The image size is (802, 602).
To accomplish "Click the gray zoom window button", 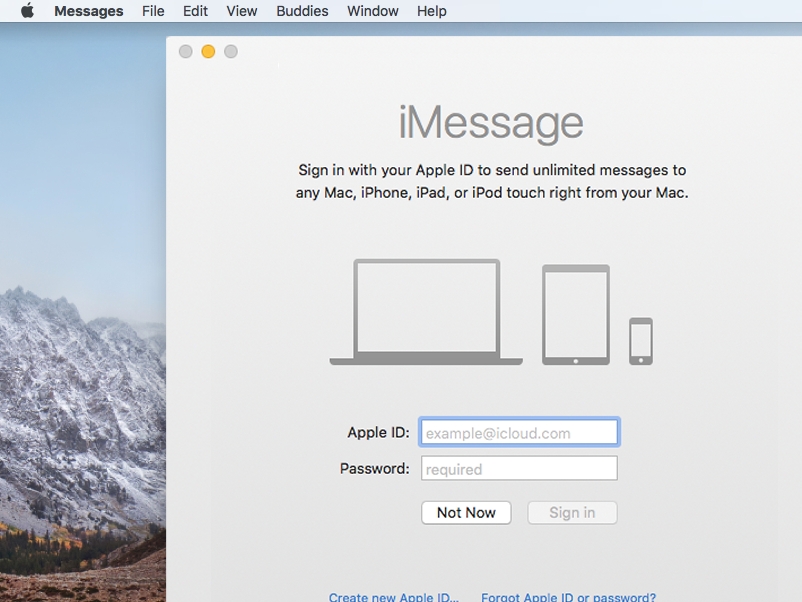I will (x=231, y=52).
